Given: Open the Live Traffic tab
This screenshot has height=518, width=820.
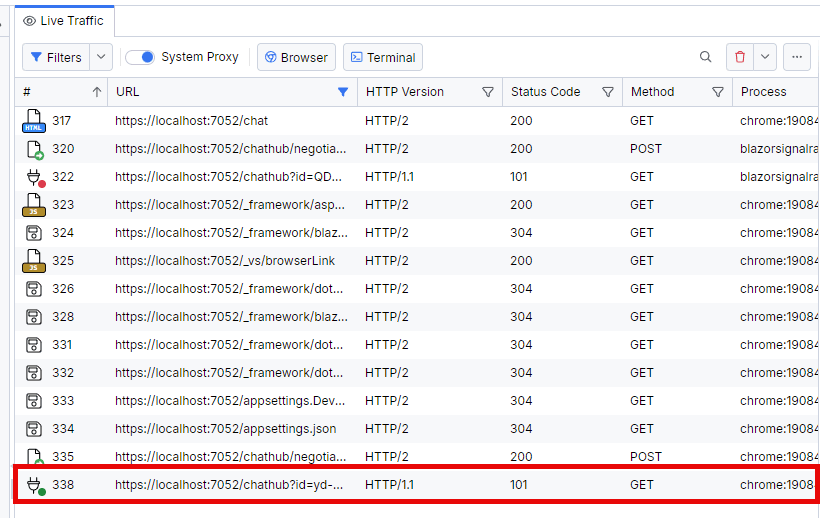Looking at the screenshot, I should tap(64, 21).
